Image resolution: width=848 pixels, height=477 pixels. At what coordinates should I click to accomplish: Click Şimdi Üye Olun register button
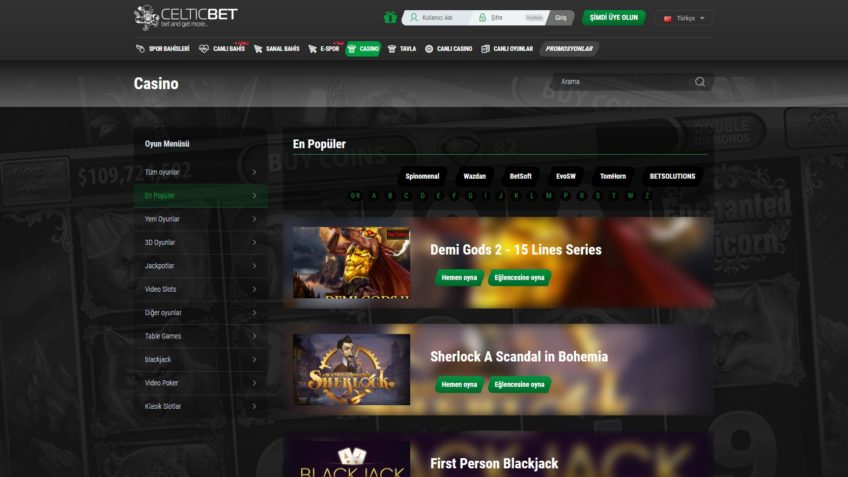613,17
